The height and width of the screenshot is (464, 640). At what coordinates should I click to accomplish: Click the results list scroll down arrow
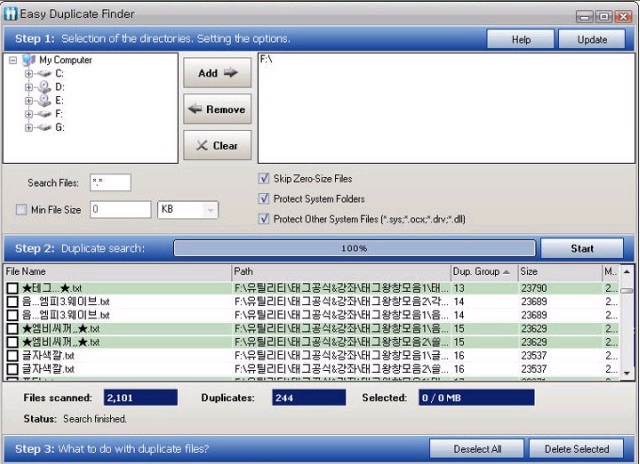pos(627,373)
